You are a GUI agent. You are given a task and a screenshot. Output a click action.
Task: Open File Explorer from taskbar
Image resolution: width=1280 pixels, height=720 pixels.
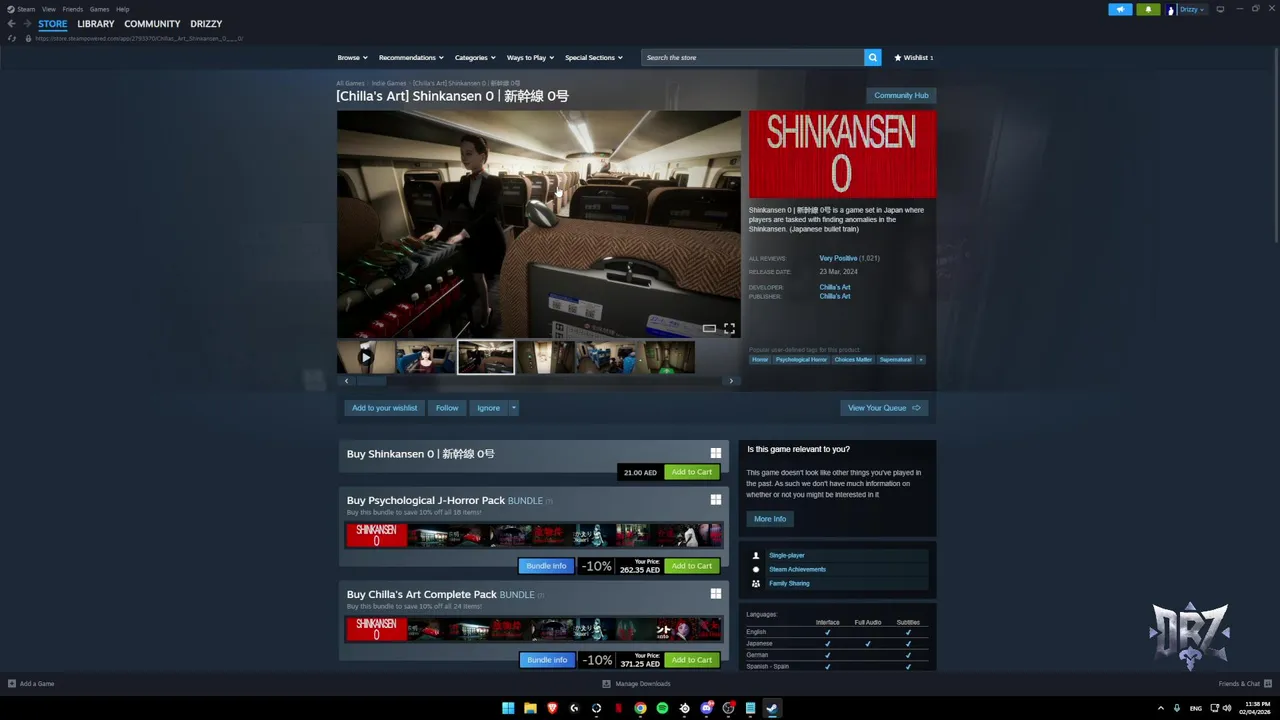click(530, 708)
